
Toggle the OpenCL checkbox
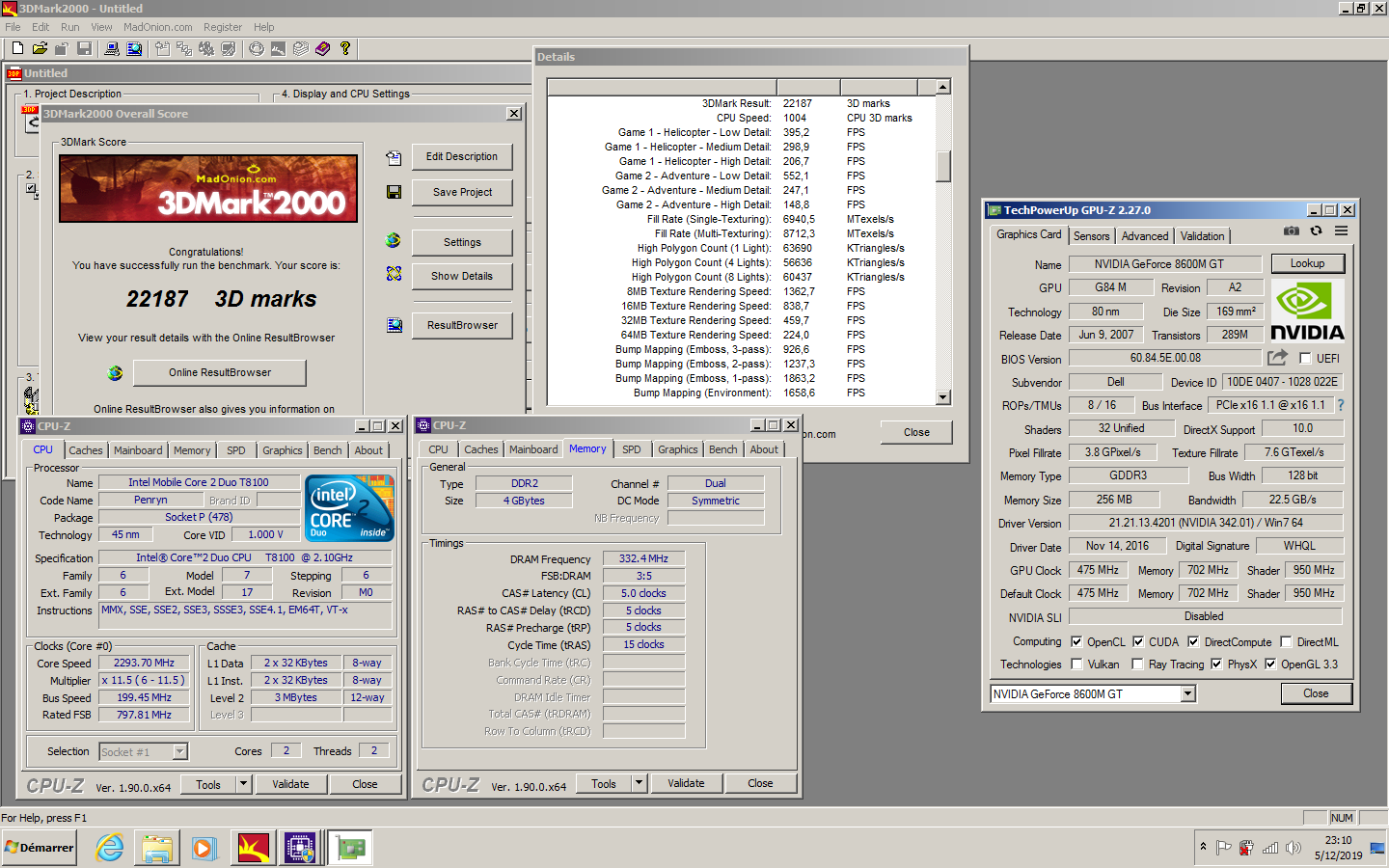pyautogui.click(x=1076, y=642)
